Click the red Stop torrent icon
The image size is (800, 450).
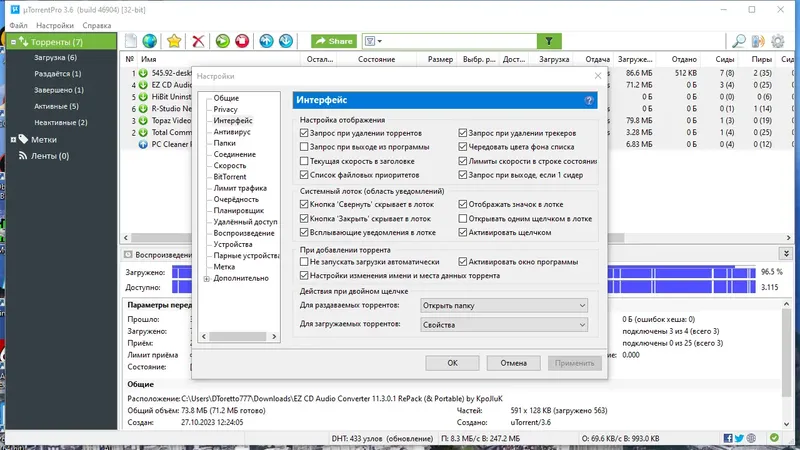tap(242, 41)
